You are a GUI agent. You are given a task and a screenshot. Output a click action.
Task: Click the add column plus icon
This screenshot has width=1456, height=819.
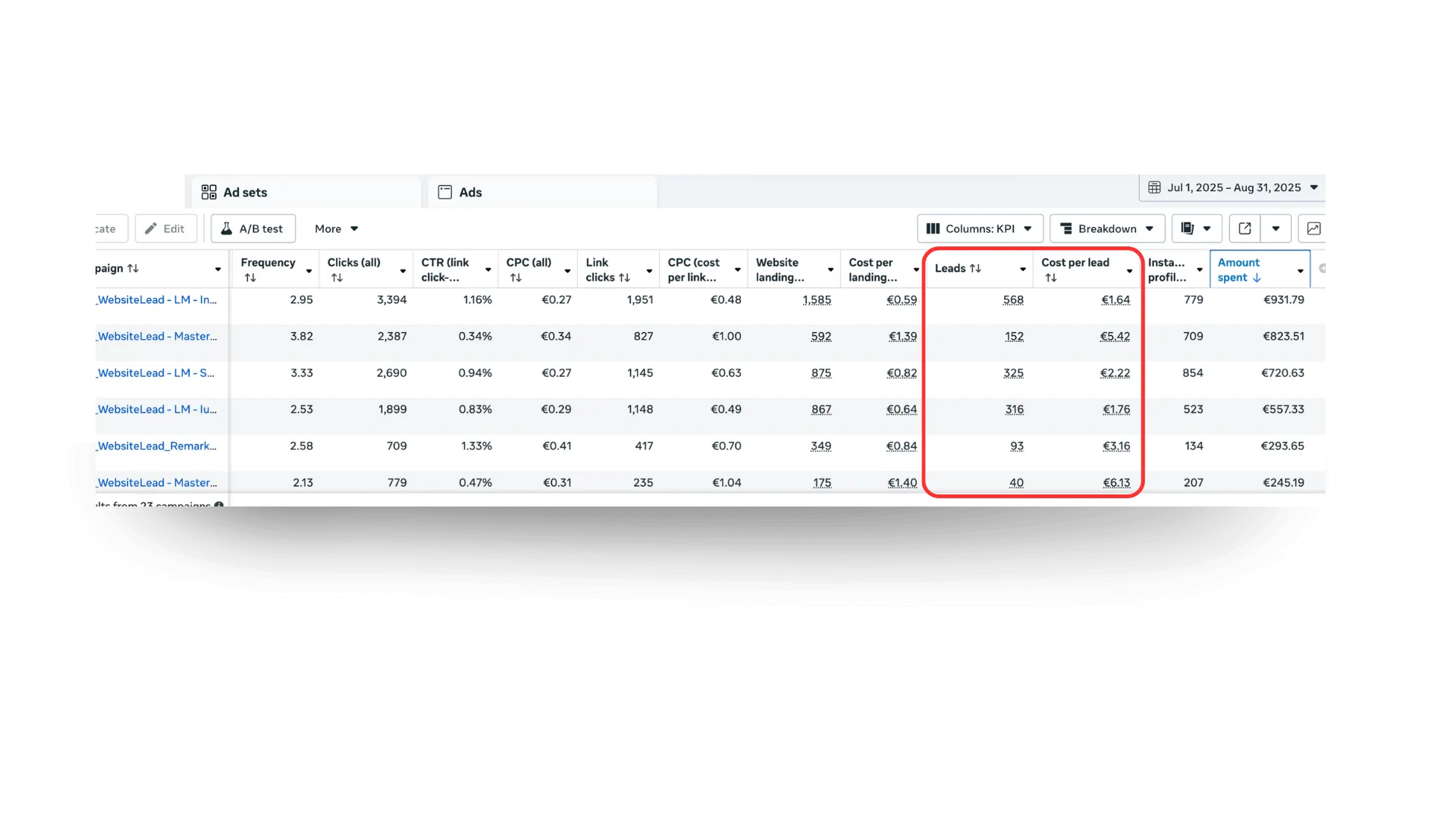pos(1323,268)
